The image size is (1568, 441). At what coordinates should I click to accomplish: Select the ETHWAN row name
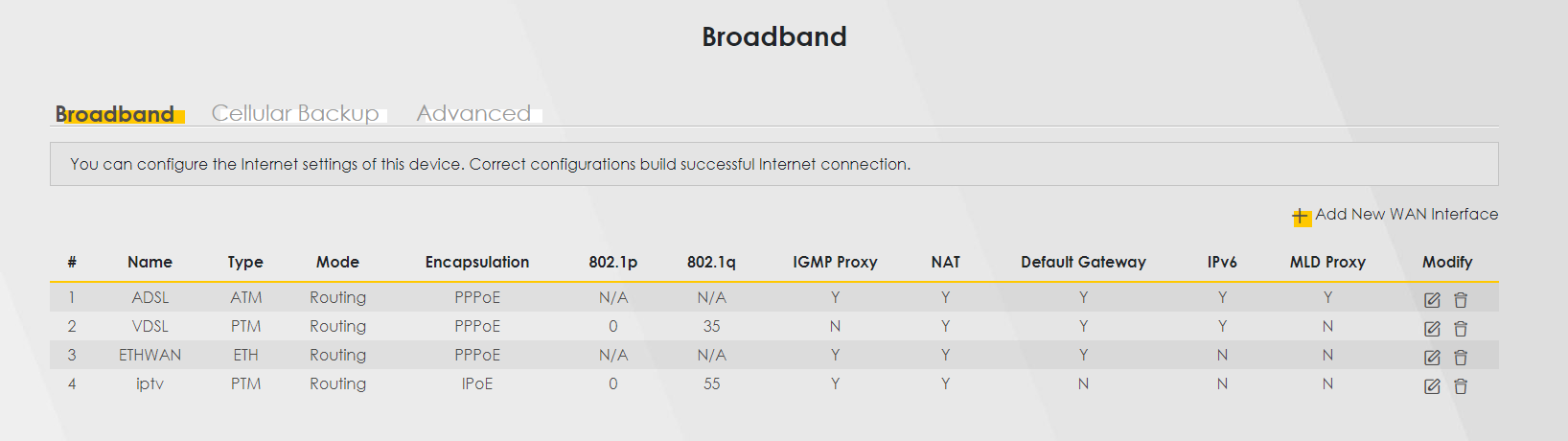pos(150,355)
